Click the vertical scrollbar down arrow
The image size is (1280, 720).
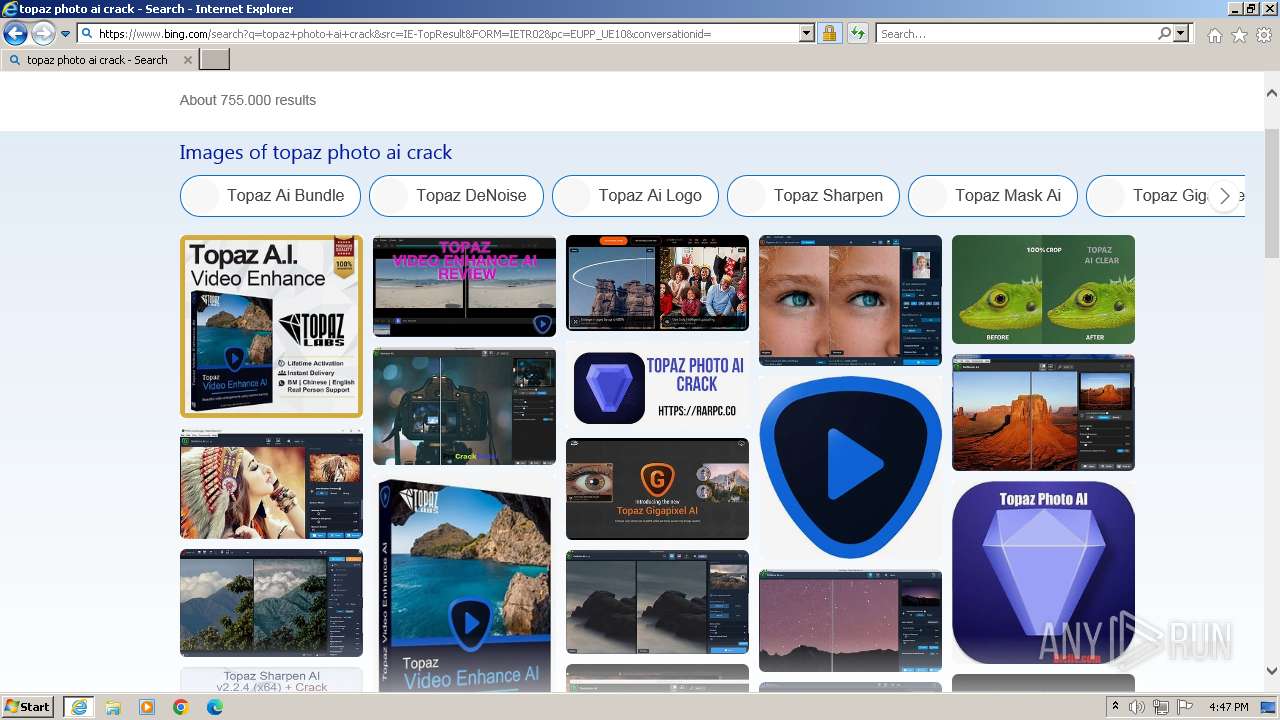coord(1271,672)
